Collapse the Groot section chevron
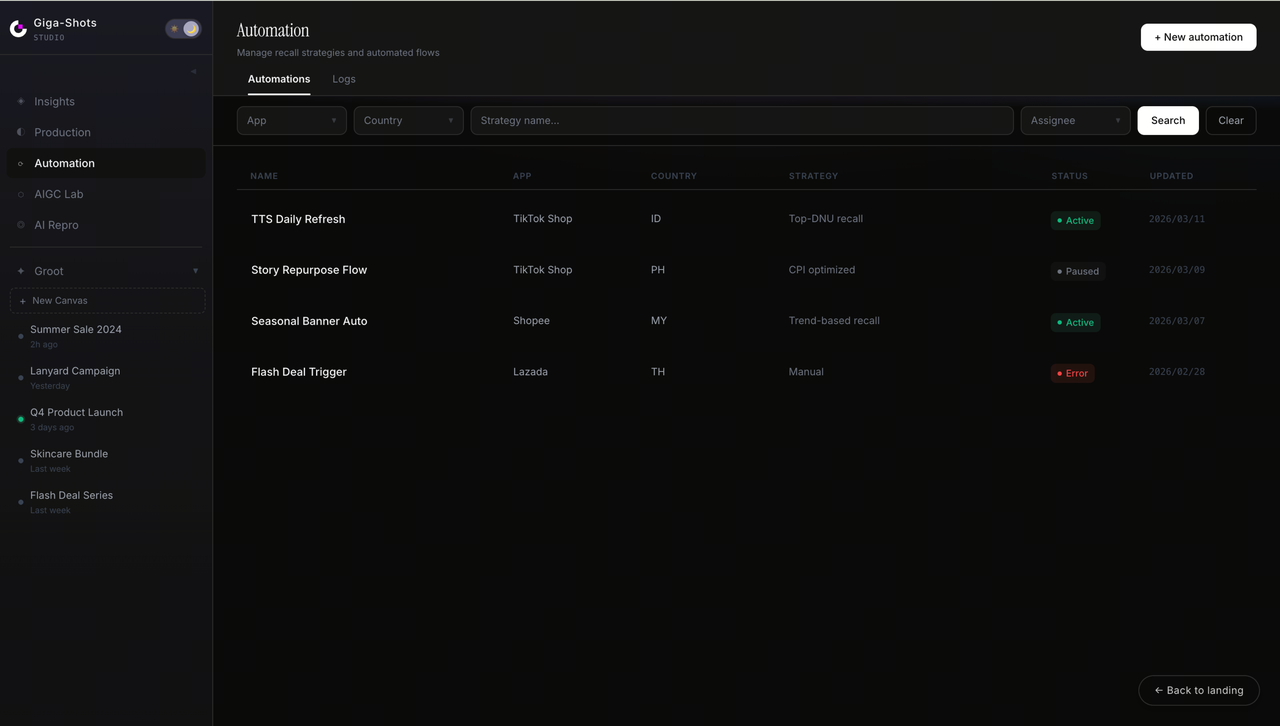The width and height of the screenshot is (1280, 726). tap(195, 271)
